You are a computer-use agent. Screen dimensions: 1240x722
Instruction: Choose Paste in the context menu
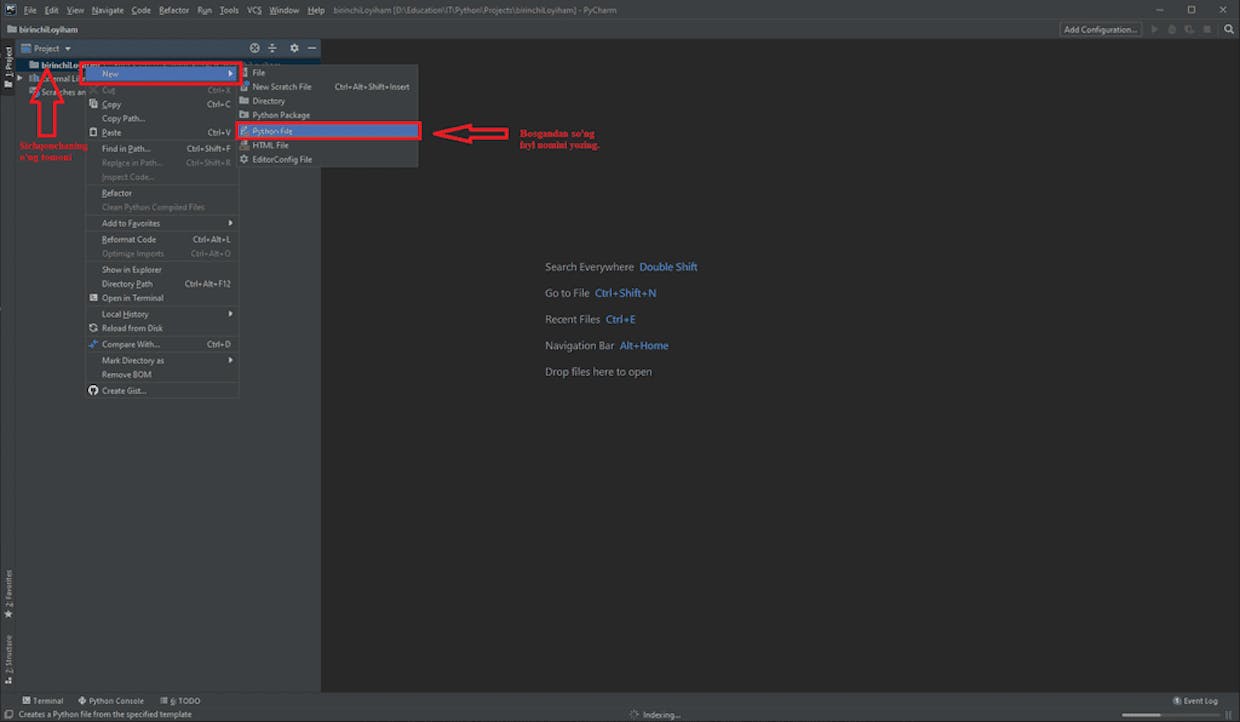(161, 132)
